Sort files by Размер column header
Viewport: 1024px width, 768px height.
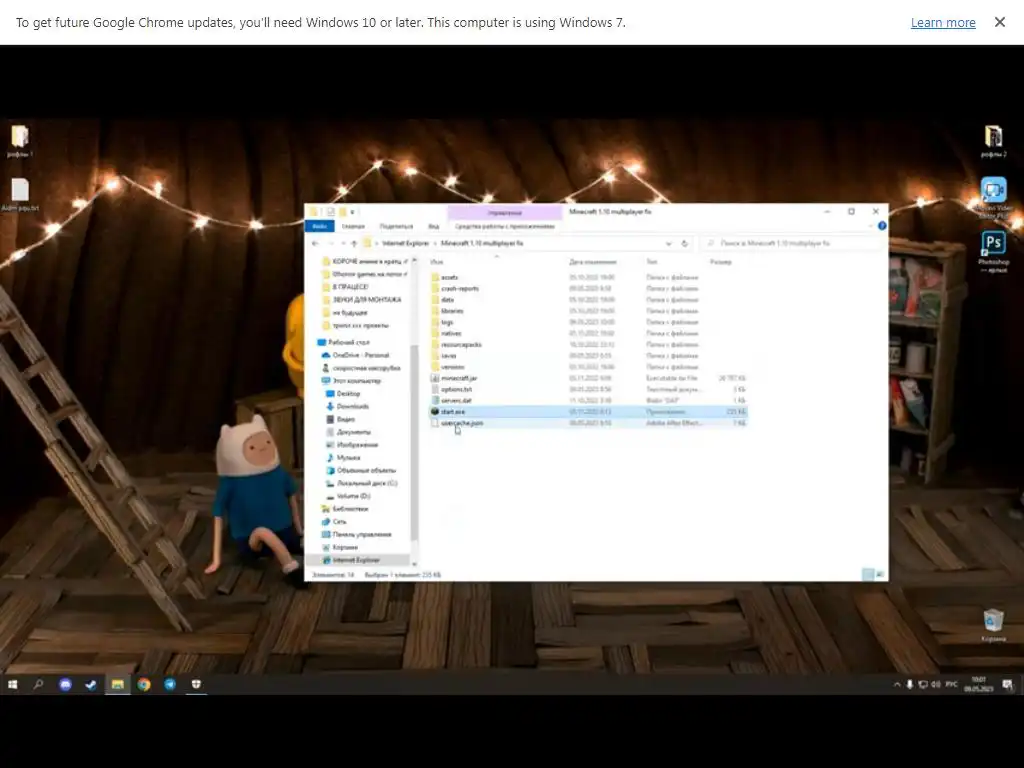coord(720,262)
